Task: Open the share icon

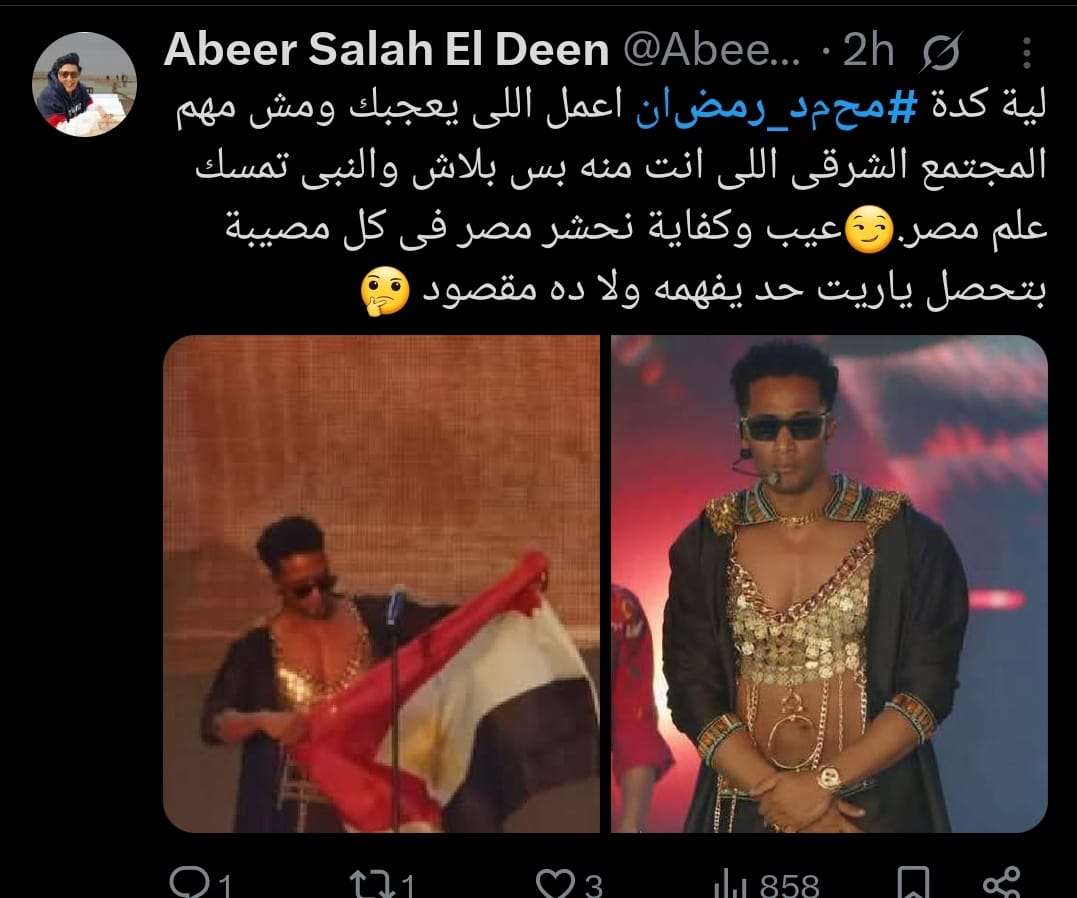Action: 1001,883
